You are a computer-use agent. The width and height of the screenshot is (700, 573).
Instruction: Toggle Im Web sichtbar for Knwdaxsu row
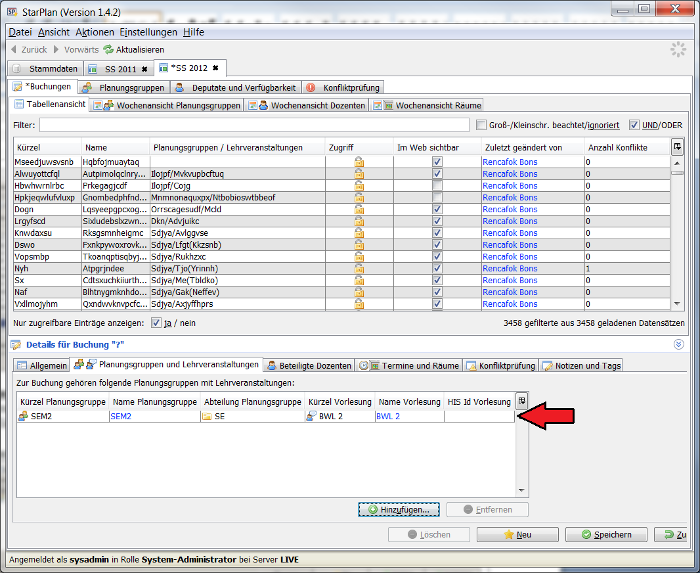pos(438,233)
